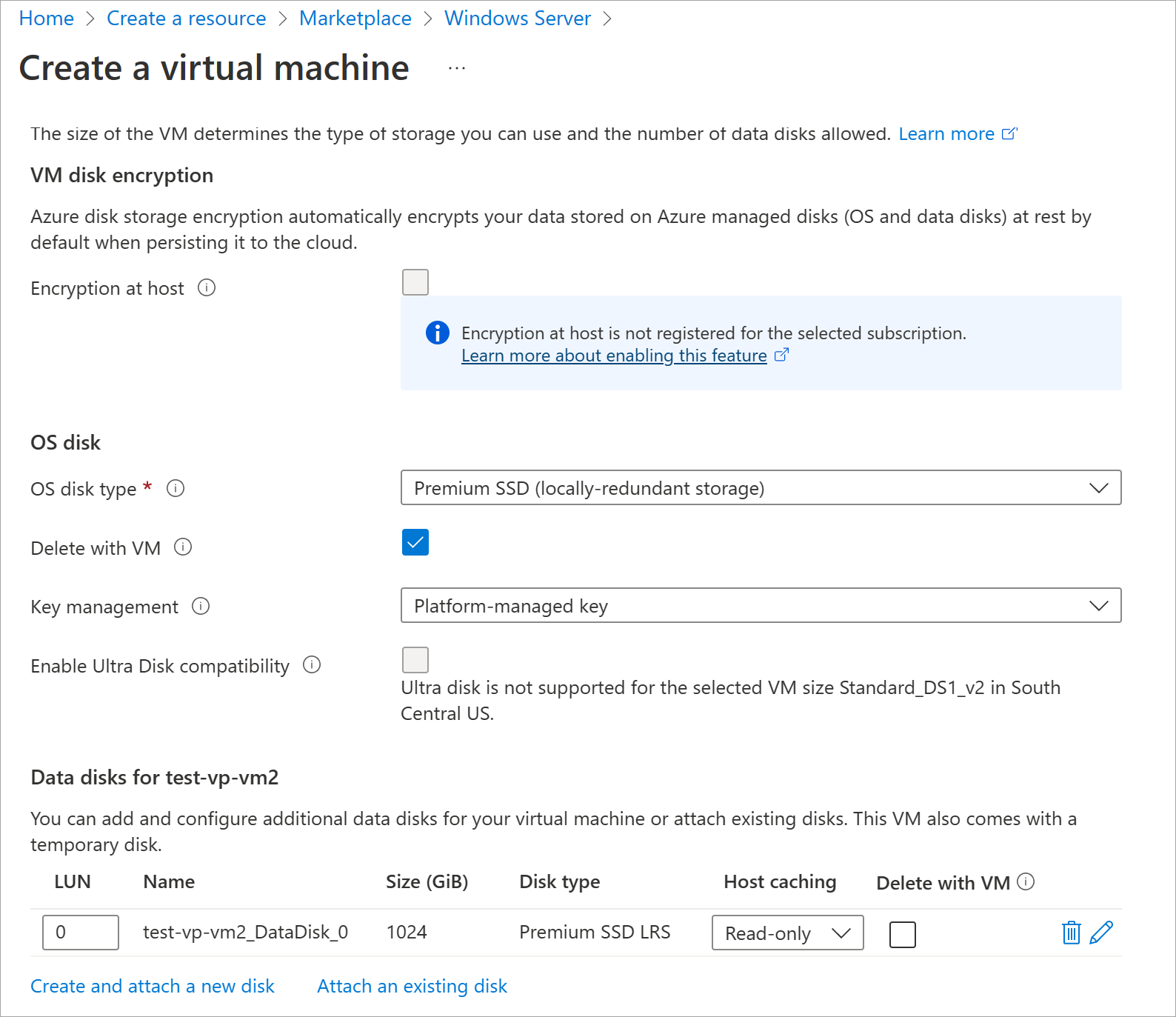Click the Host caching column header
This screenshot has height=1017, width=1176.
coord(780,881)
